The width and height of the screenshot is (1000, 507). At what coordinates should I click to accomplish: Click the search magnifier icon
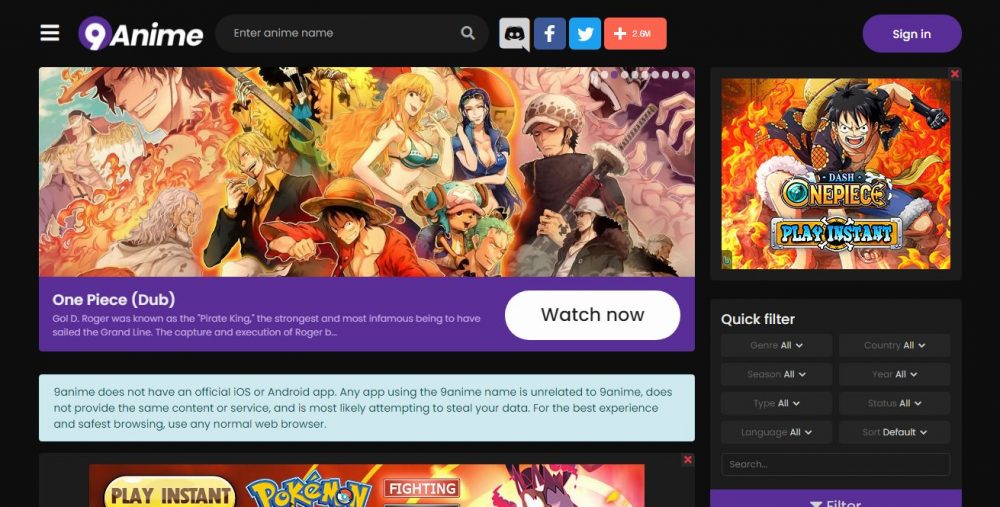(x=467, y=33)
